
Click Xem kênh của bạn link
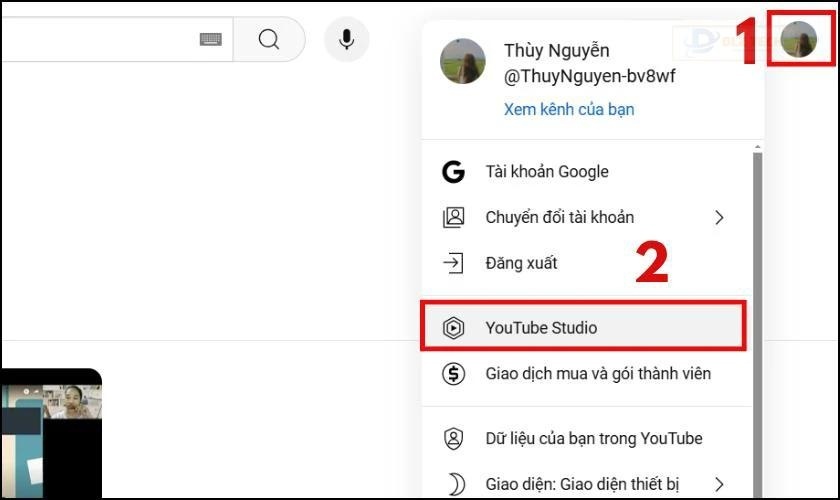coord(569,109)
